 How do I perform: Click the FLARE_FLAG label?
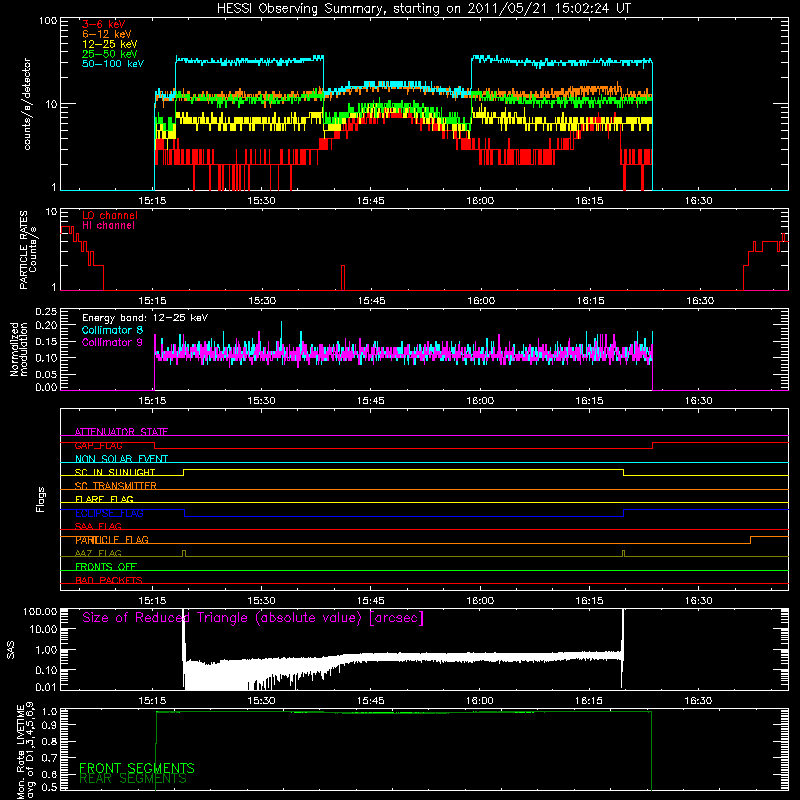(x=104, y=499)
